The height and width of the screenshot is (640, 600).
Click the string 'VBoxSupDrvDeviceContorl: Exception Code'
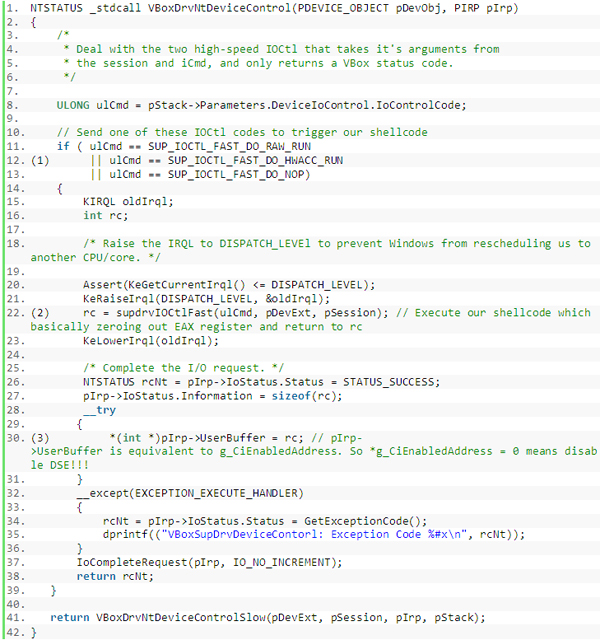[294, 535]
